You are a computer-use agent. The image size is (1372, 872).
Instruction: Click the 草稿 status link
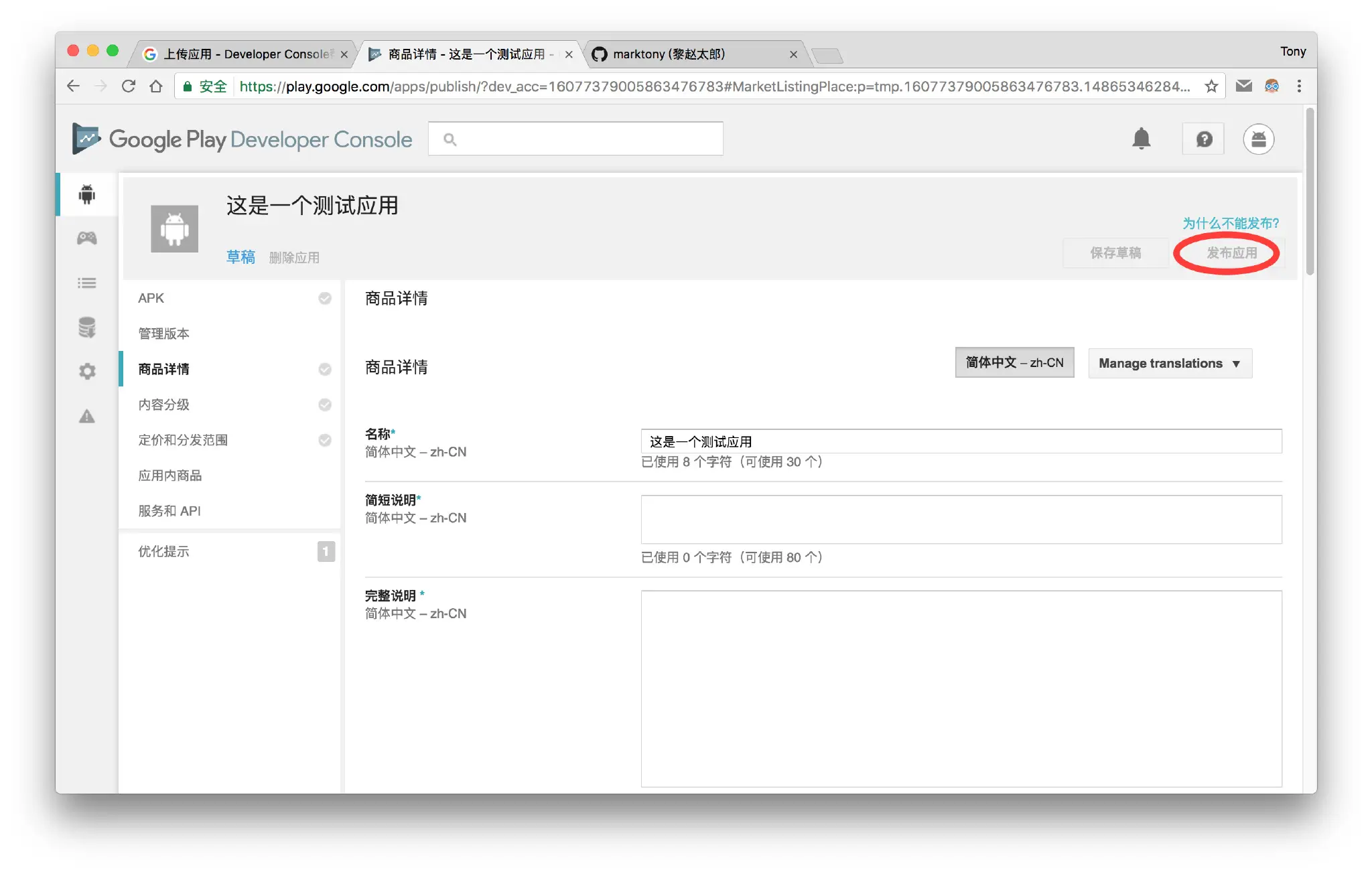point(241,257)
